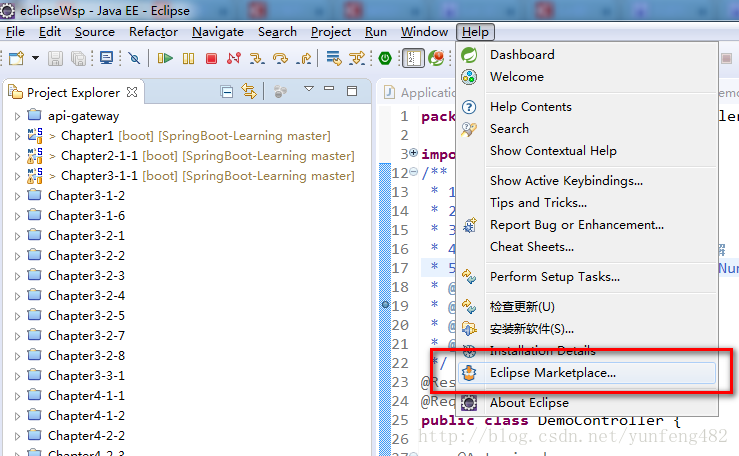Open the Window menu
The image size is (739, 456).
424,32
